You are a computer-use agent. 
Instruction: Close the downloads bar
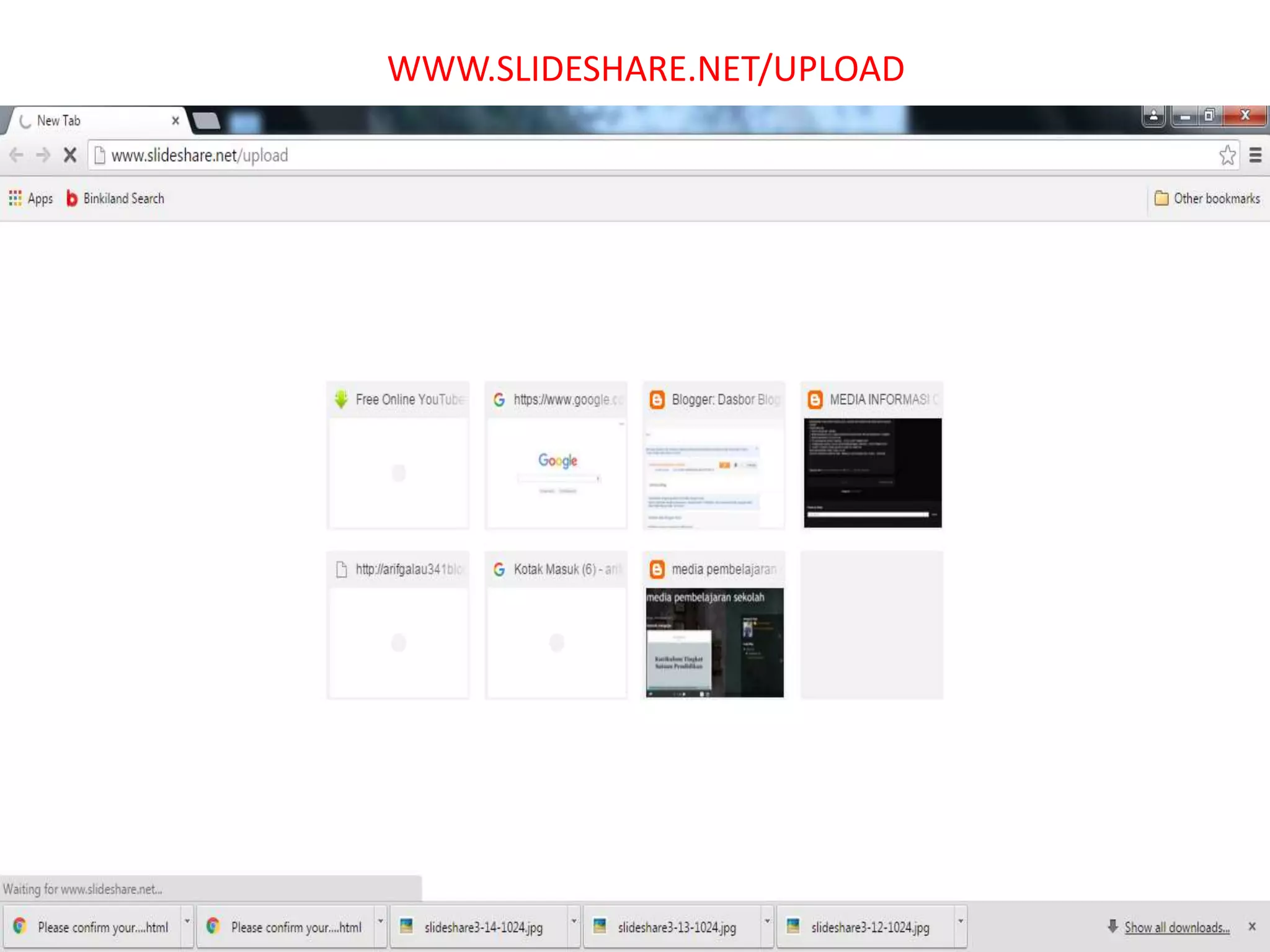tap(1252, 927)
